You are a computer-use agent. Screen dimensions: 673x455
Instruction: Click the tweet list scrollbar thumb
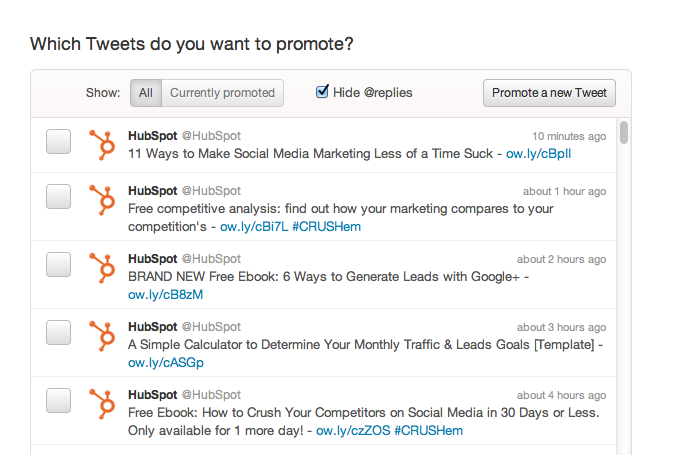(x=624, y=133)
